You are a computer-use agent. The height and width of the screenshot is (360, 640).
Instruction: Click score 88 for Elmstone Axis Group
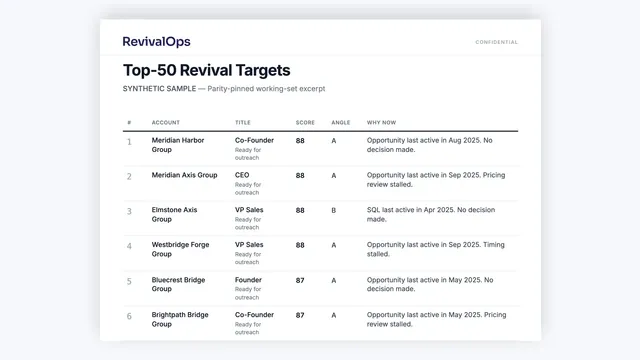pyautogui.click(x=300, y=210)
